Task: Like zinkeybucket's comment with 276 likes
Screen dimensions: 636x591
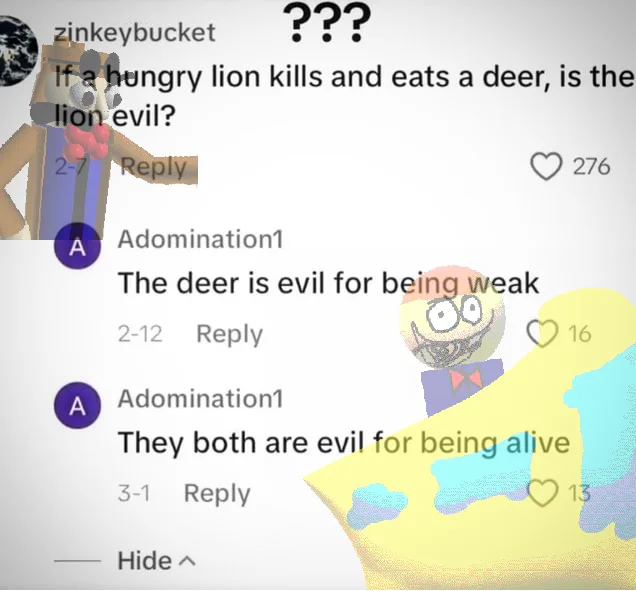Action: click(x=546, y=167)
